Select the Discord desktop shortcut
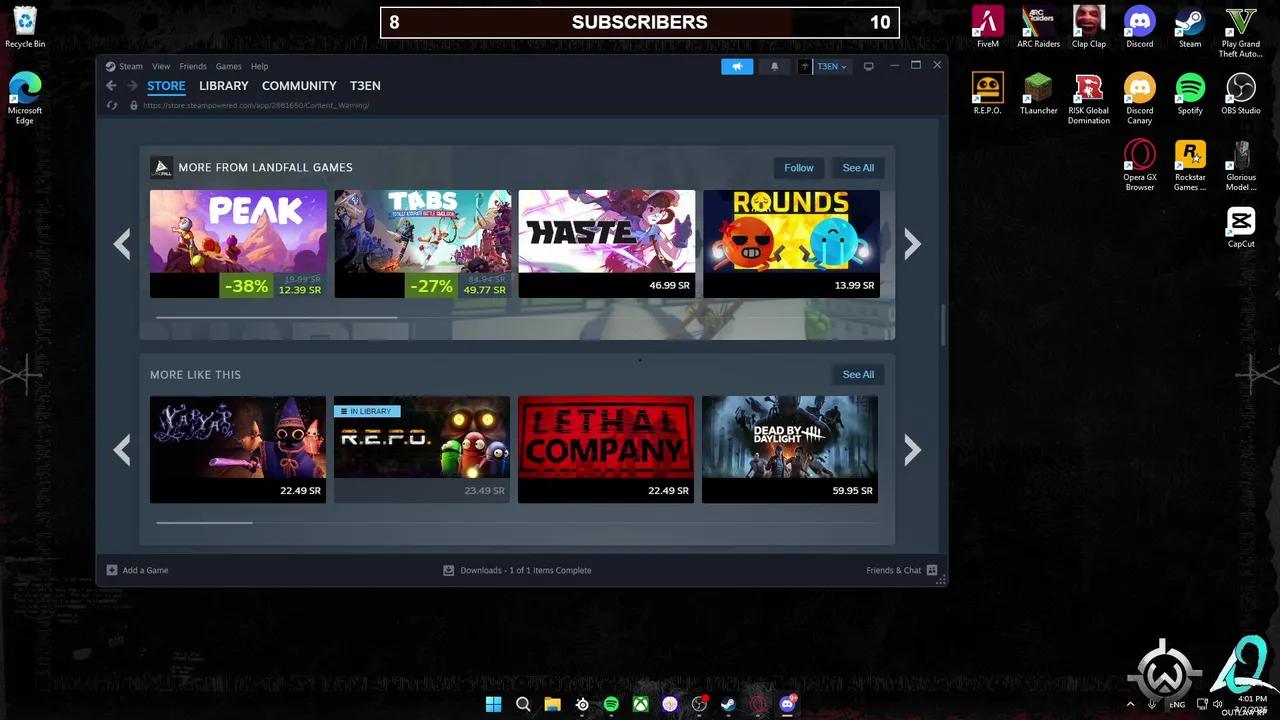This screenshot has width=1280, height=720. 1140,28
